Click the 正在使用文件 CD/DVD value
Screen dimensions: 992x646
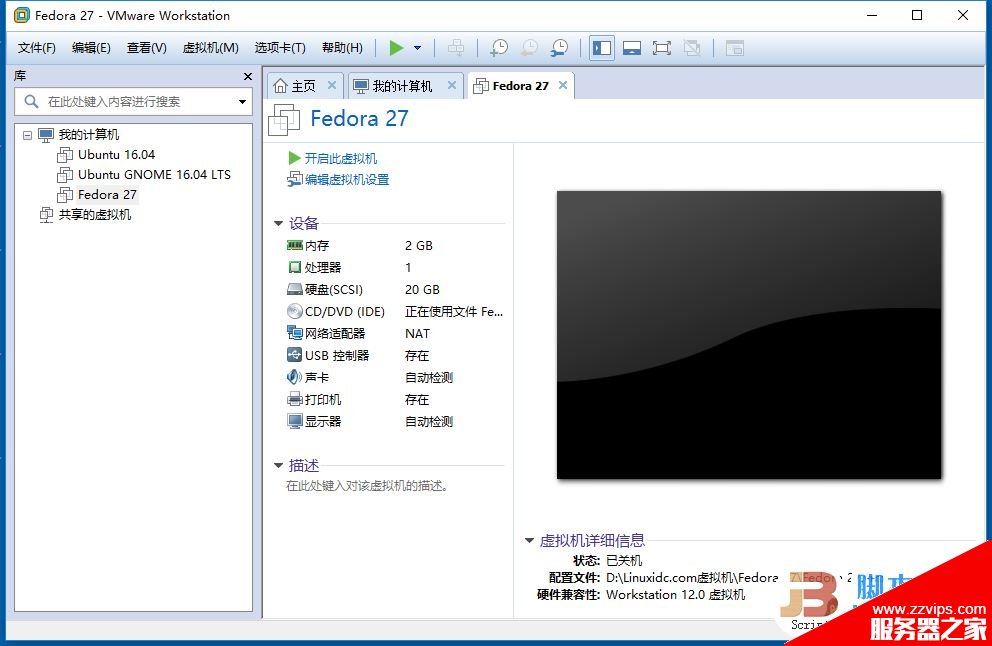click(454, 311)
